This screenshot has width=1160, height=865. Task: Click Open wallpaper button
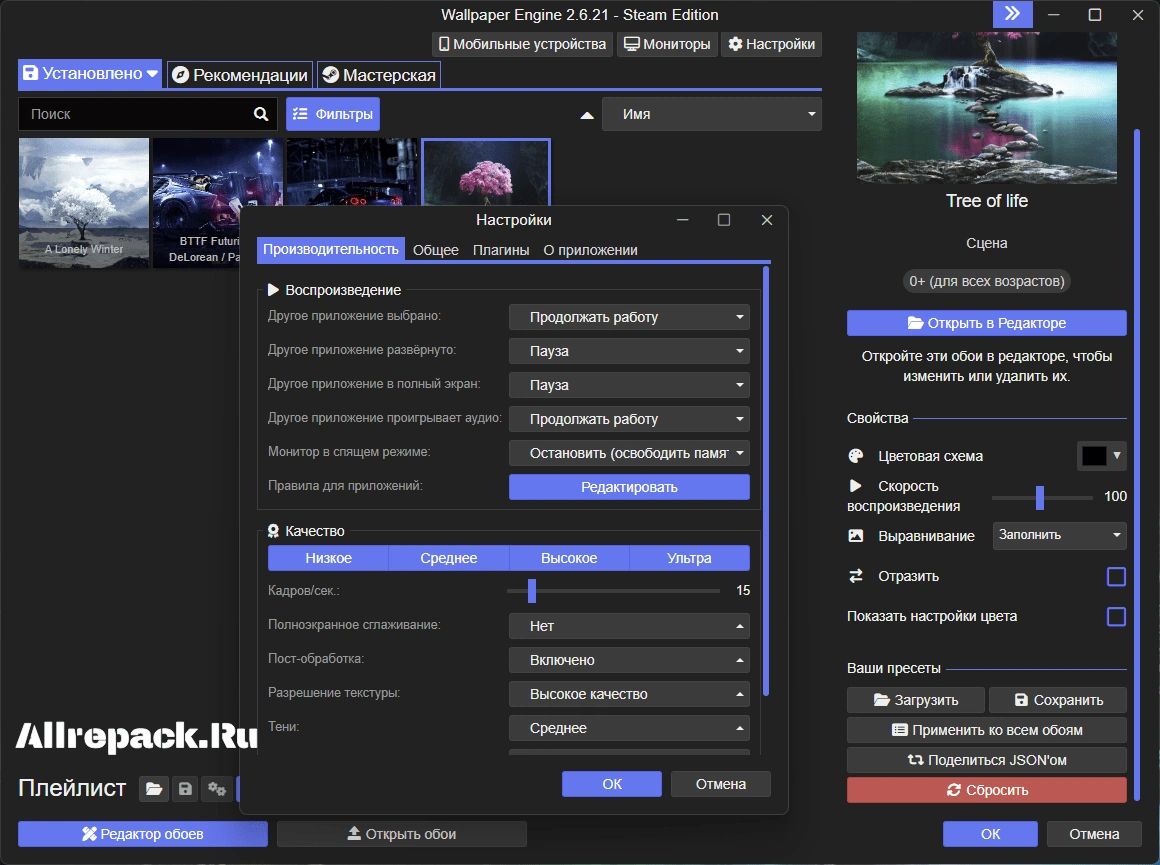coord(402,834)
